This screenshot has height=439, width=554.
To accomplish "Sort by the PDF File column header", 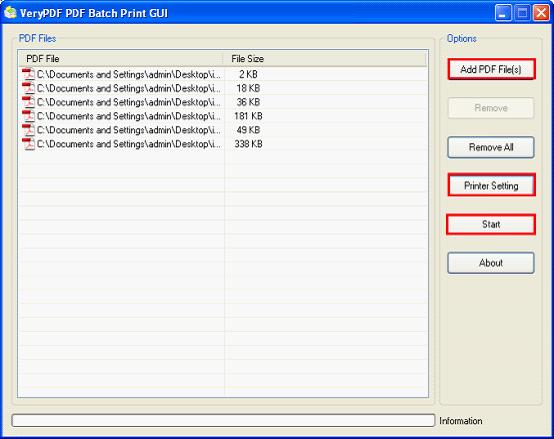I will click(121, 59).
